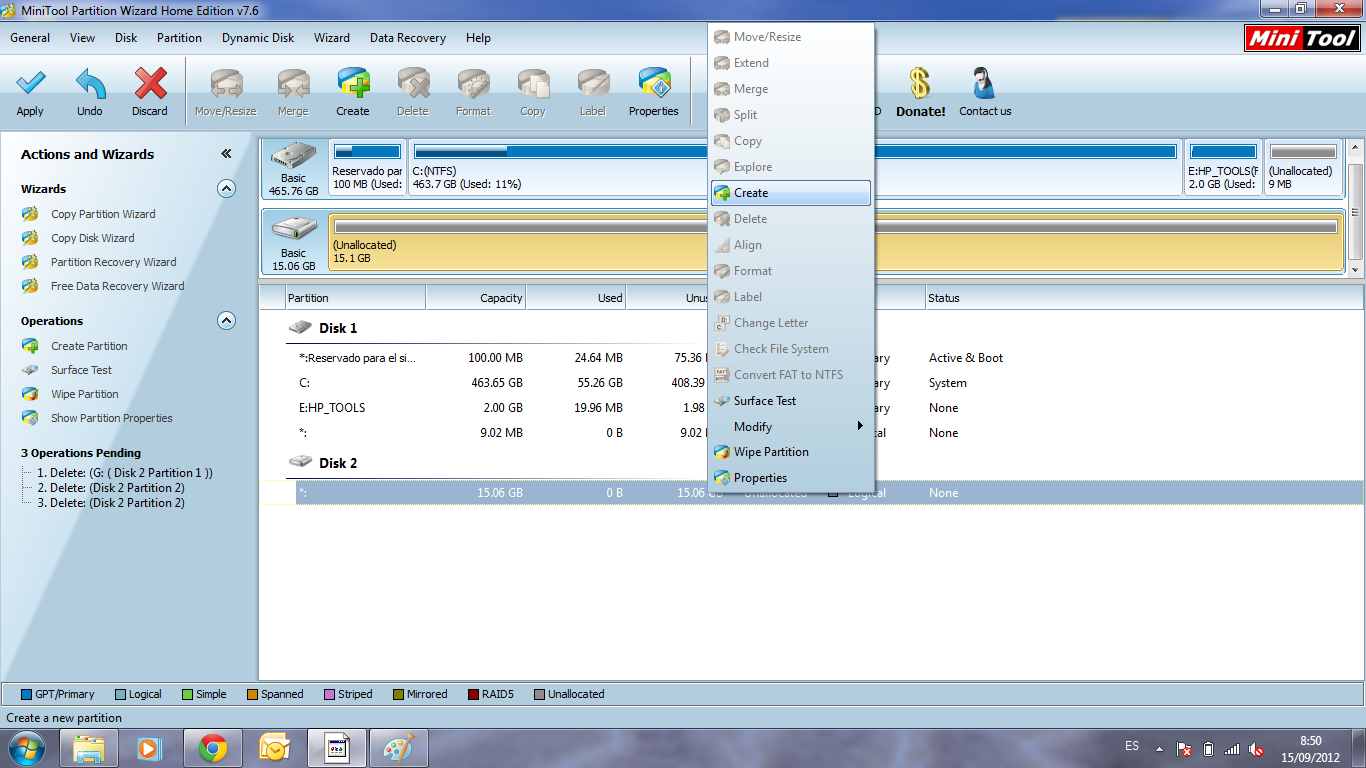Click Surface Test in Operations panel
This screenshot has height=768, width=1366.
pos(81,370)
